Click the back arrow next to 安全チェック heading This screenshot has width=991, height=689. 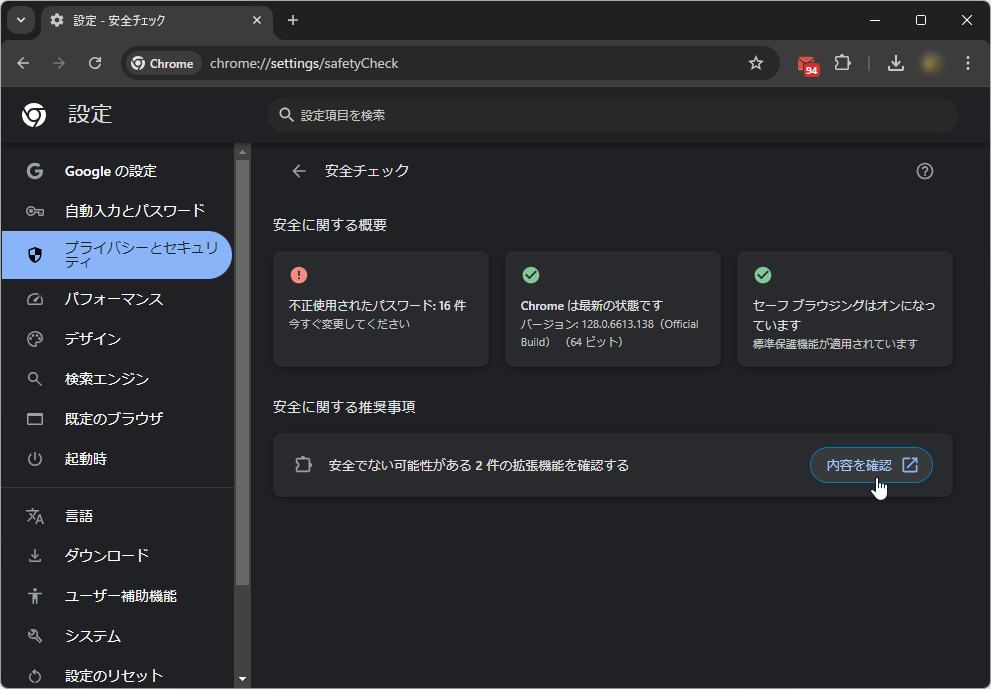point(298,170)
